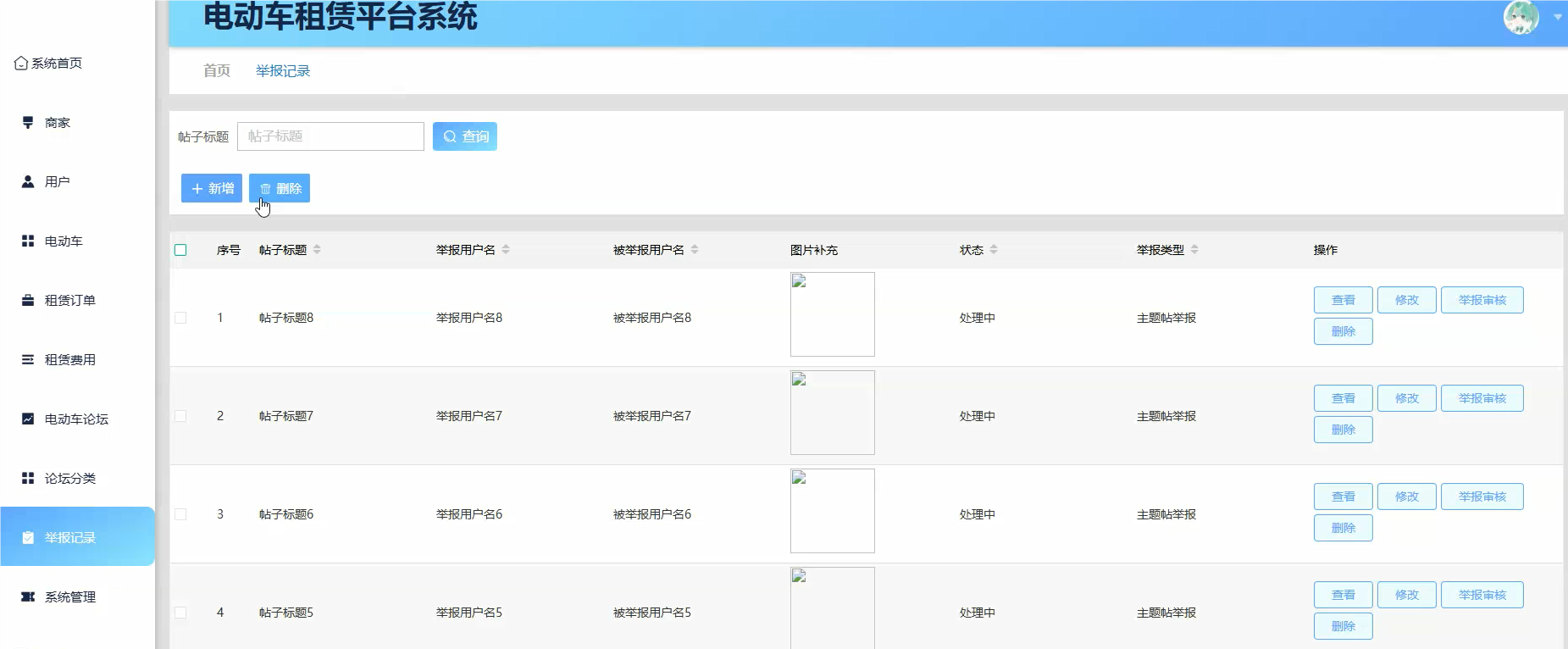Click the 被举报用户名7 cell
1568x649 pixels.
point(652,416)
